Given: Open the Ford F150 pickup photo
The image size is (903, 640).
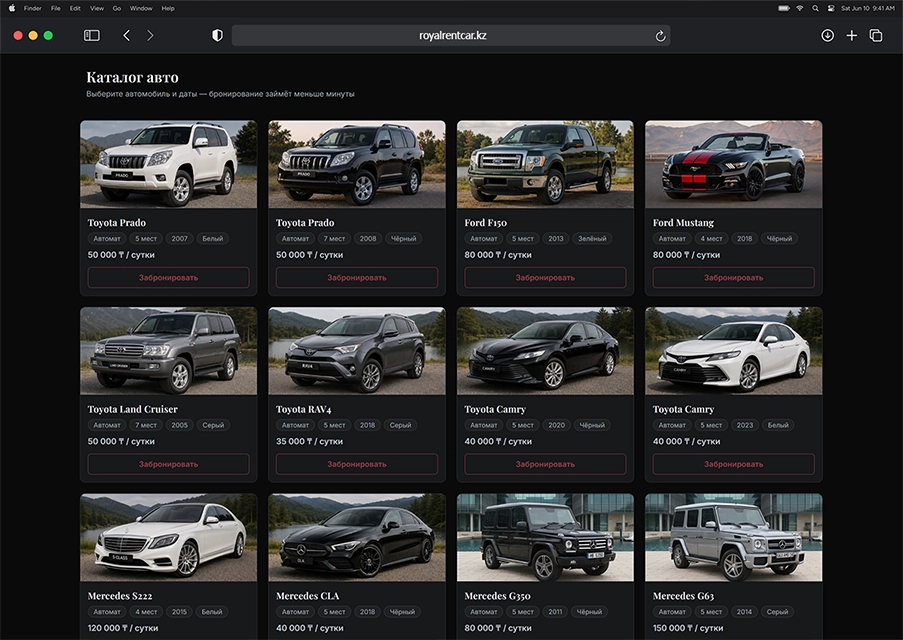Looking at the screenshot, I should point(545,164).
